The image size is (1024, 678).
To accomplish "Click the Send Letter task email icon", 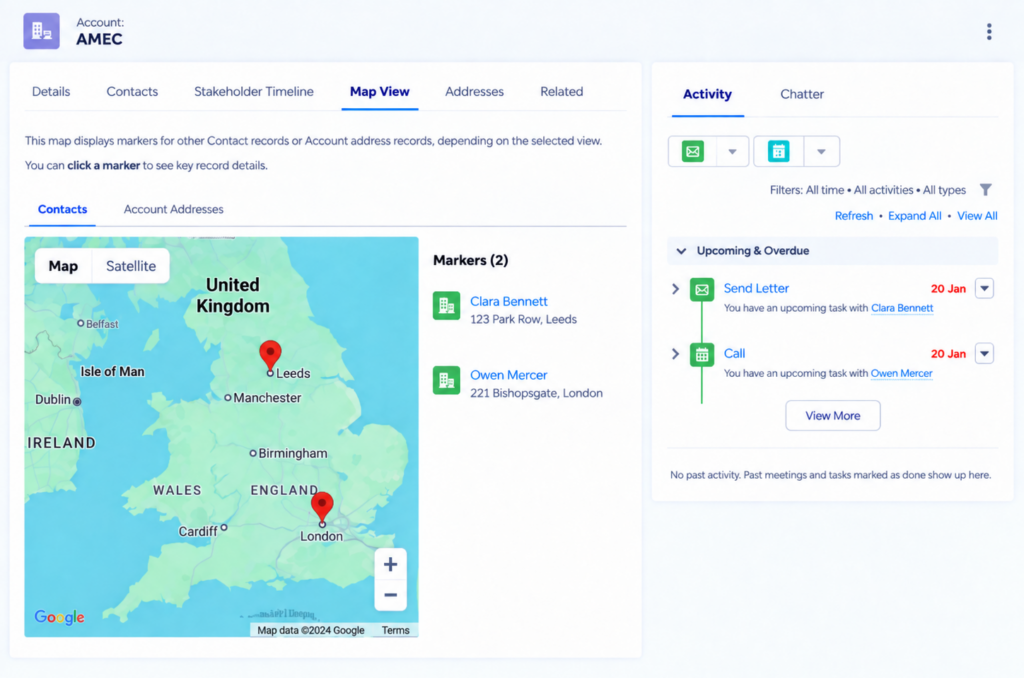I will point(701,289).
